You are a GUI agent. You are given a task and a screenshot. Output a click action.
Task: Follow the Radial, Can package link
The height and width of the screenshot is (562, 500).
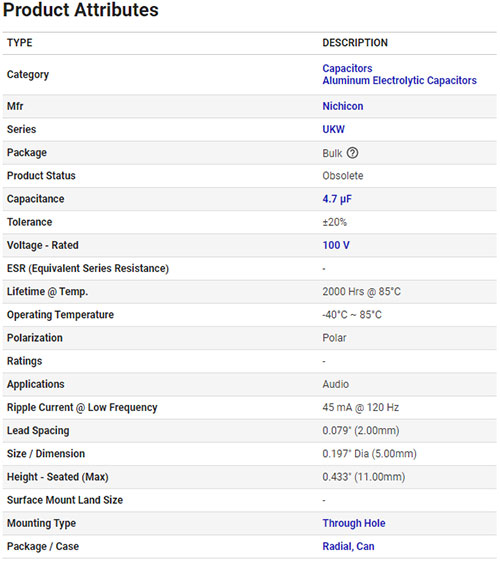click(348, 546)
